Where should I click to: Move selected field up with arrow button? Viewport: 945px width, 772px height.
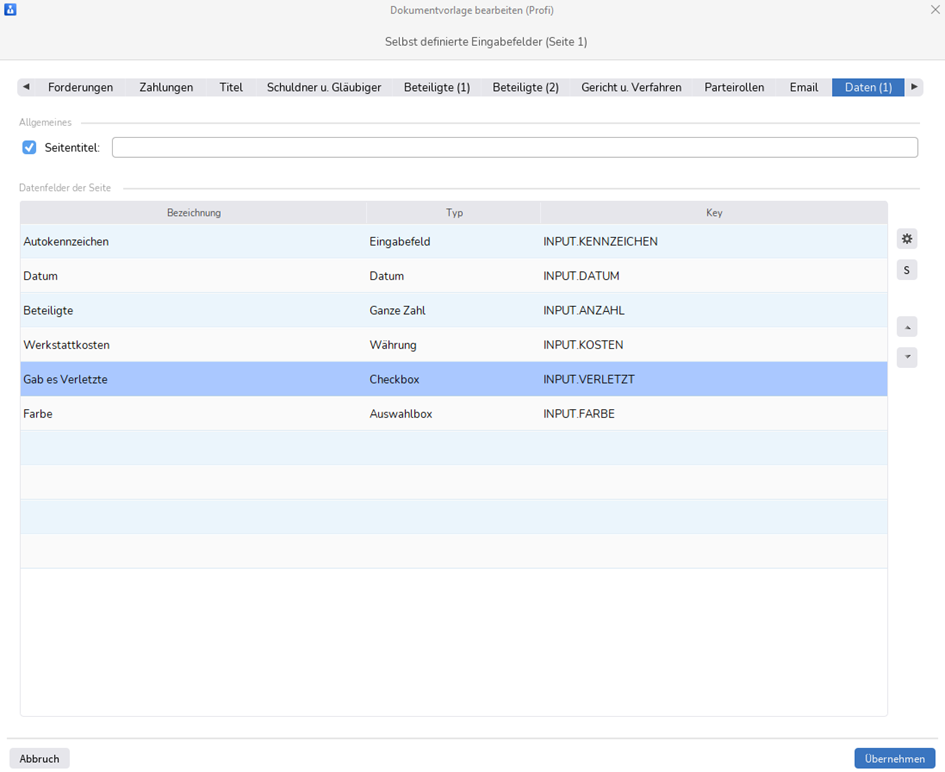tap(906, 327)
